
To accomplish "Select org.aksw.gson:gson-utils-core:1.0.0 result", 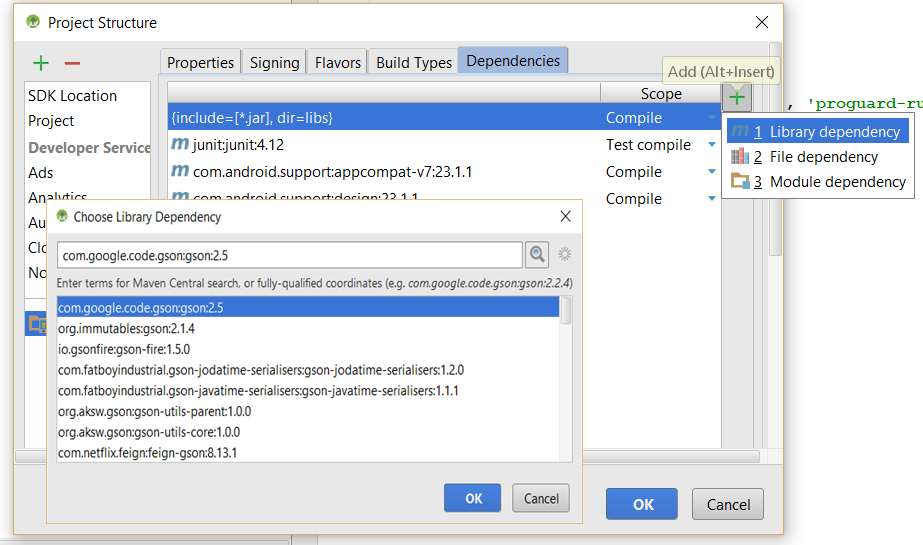I will pos(308,431).
